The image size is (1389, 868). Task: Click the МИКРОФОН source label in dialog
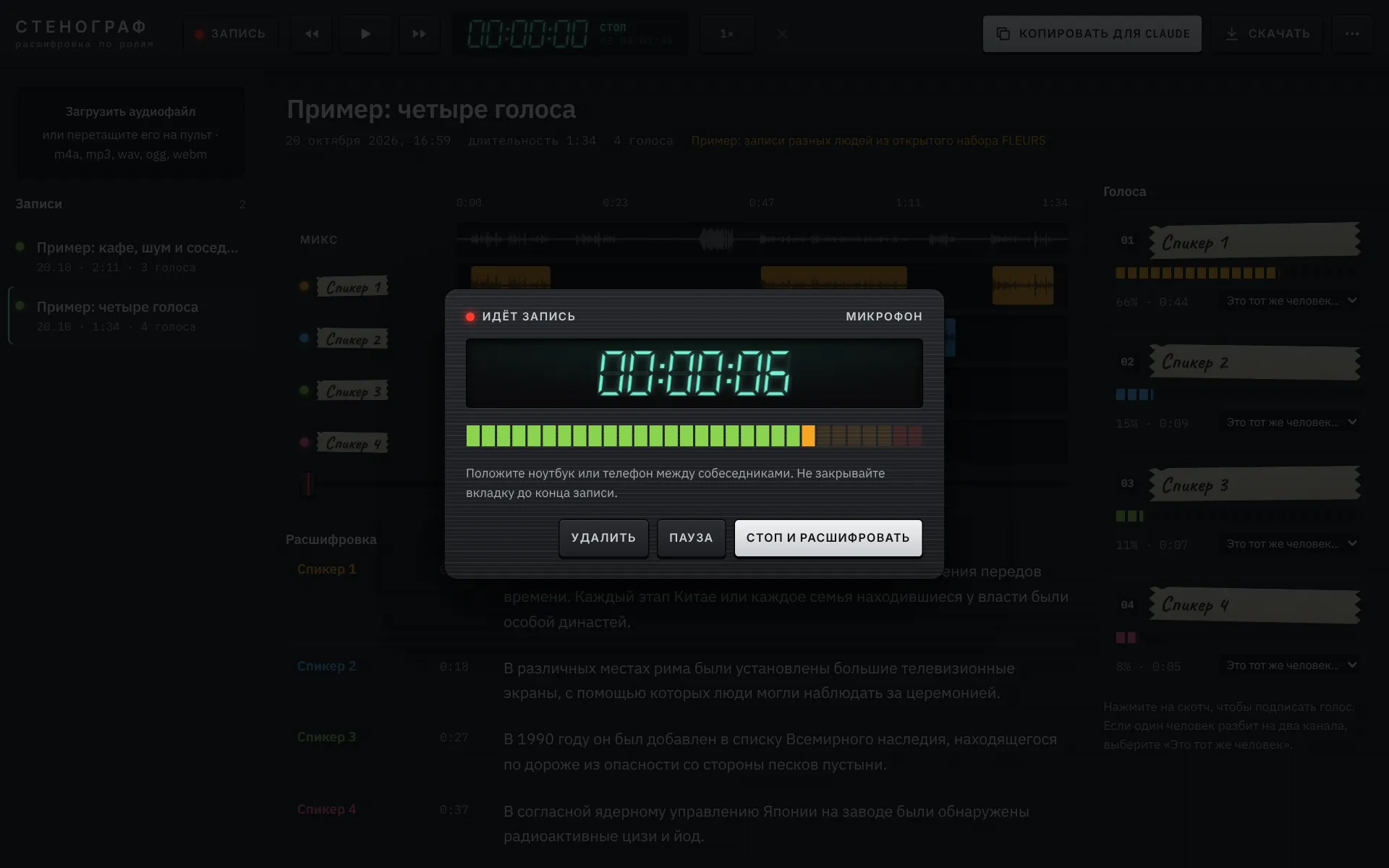coord(884,316)
